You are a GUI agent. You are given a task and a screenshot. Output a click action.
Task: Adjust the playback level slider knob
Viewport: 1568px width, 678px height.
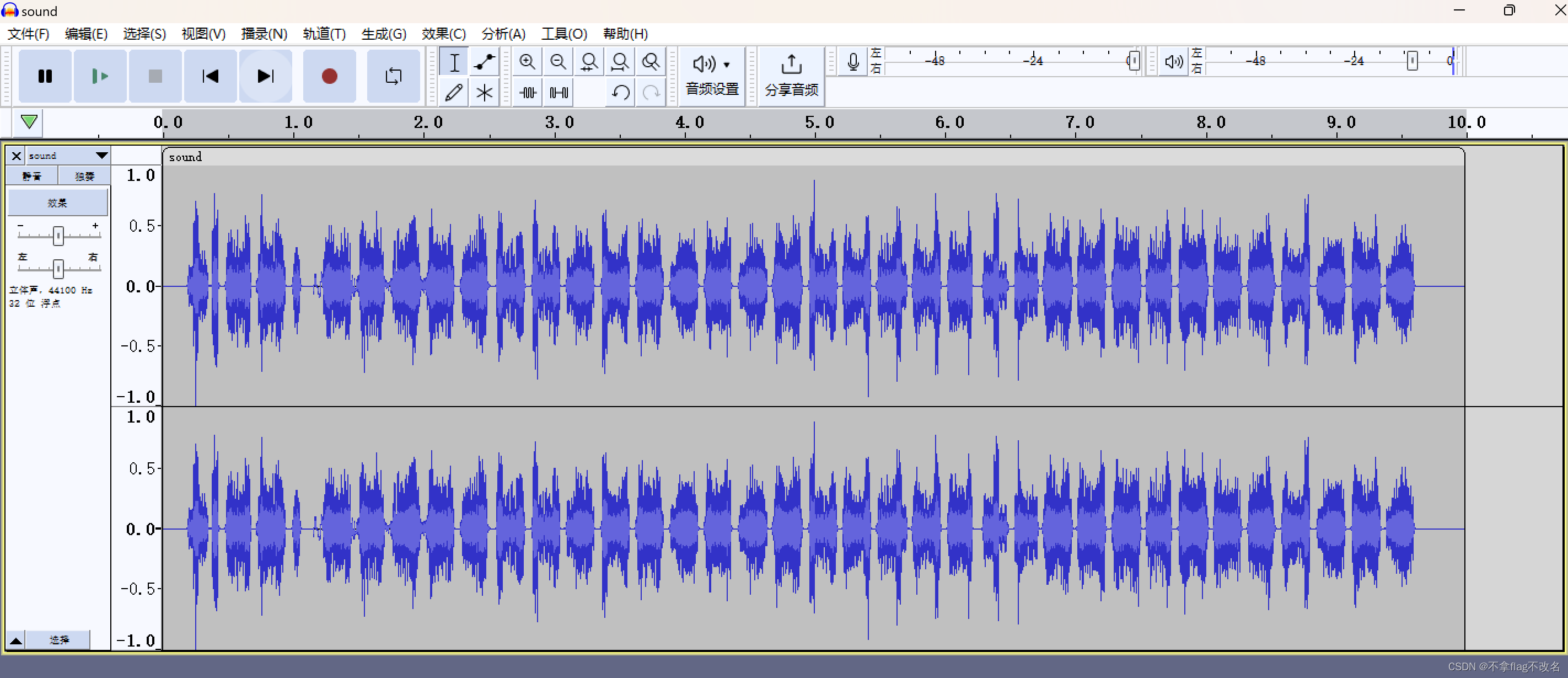click(1412, 61)
